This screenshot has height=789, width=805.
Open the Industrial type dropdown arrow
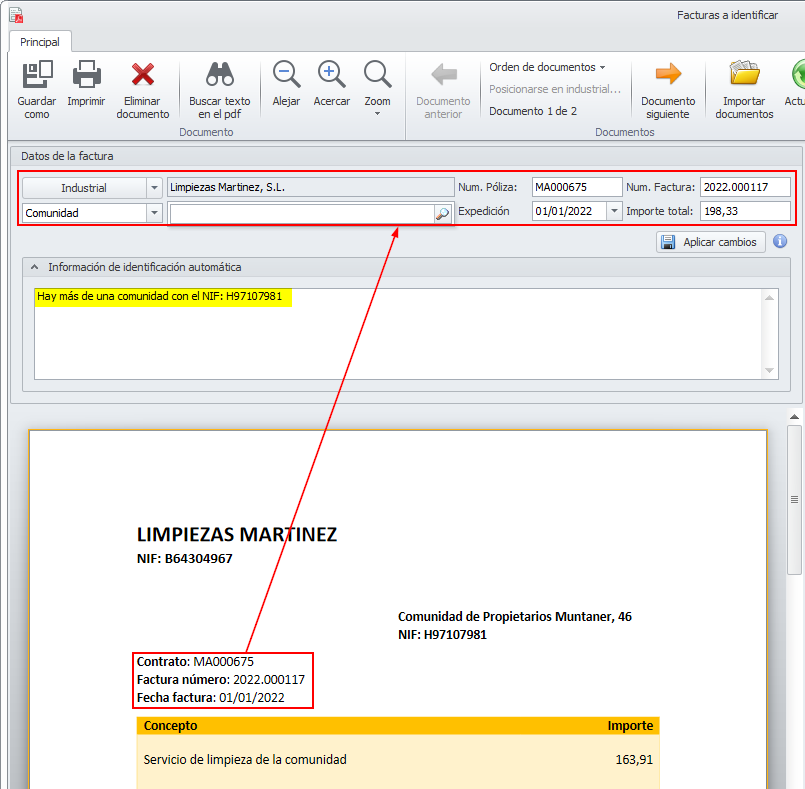(x=154, y=188)
